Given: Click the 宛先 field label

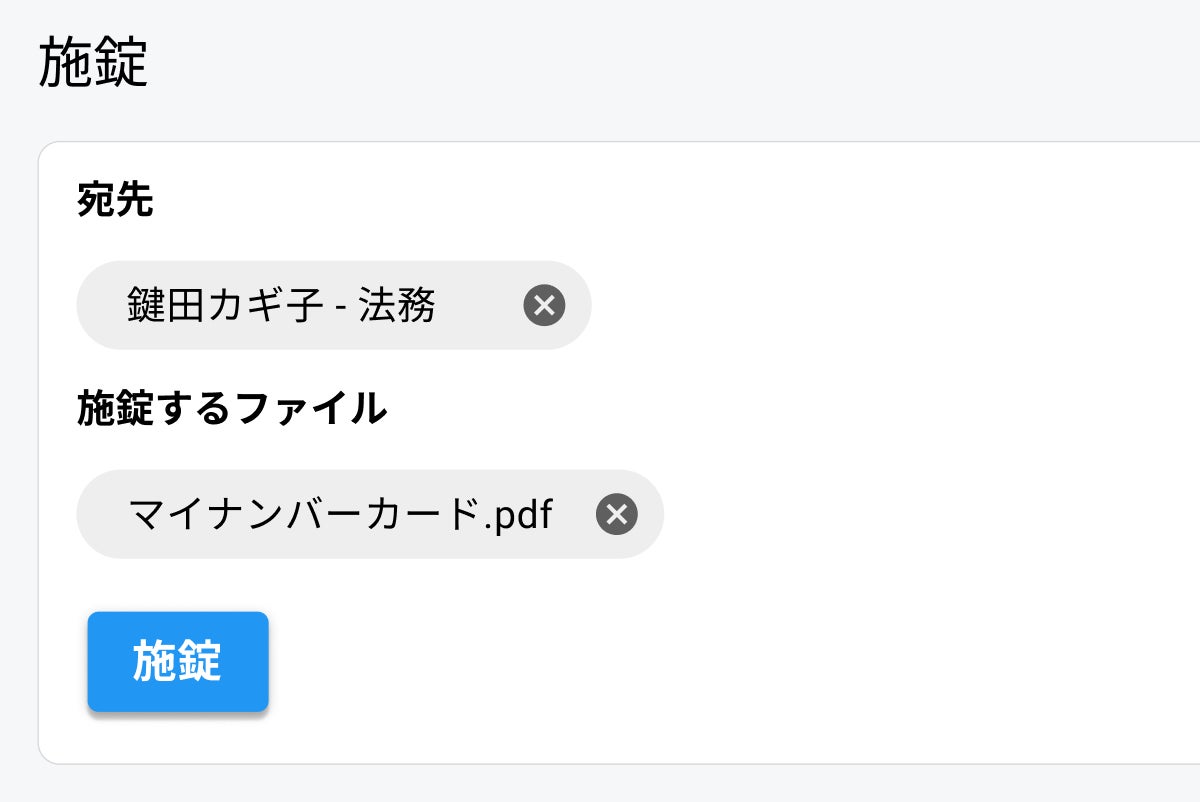Looking at the screenshot, I should point(115,201).
